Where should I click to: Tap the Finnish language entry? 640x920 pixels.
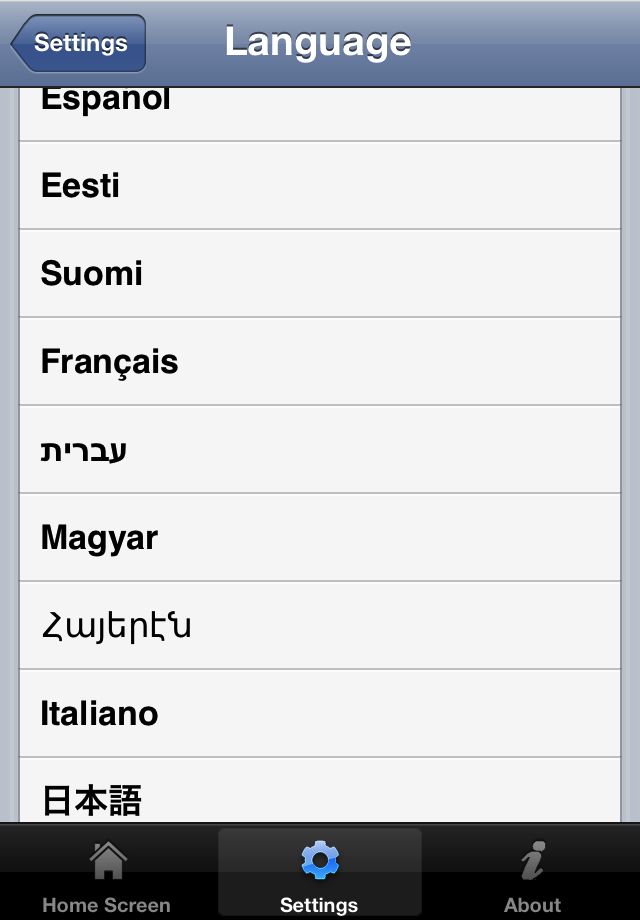point(320,273)
